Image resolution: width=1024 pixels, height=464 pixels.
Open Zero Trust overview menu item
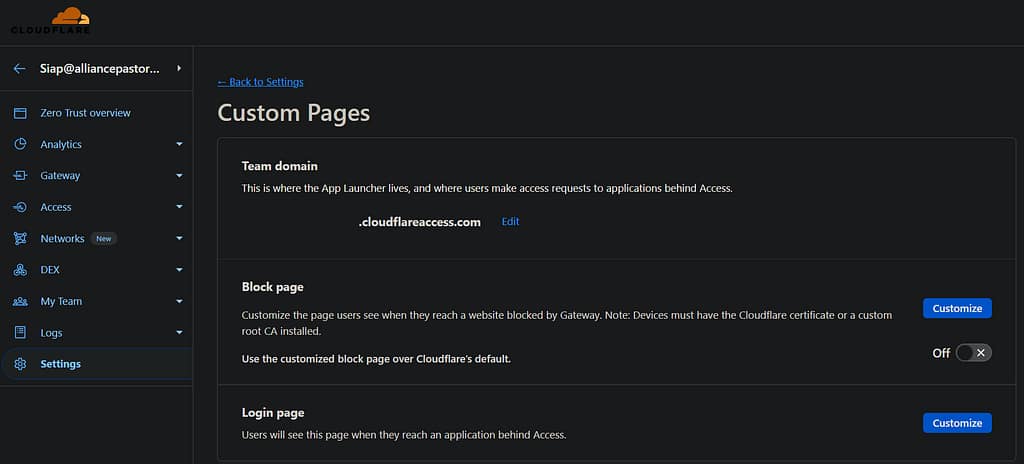click(85, 113)
